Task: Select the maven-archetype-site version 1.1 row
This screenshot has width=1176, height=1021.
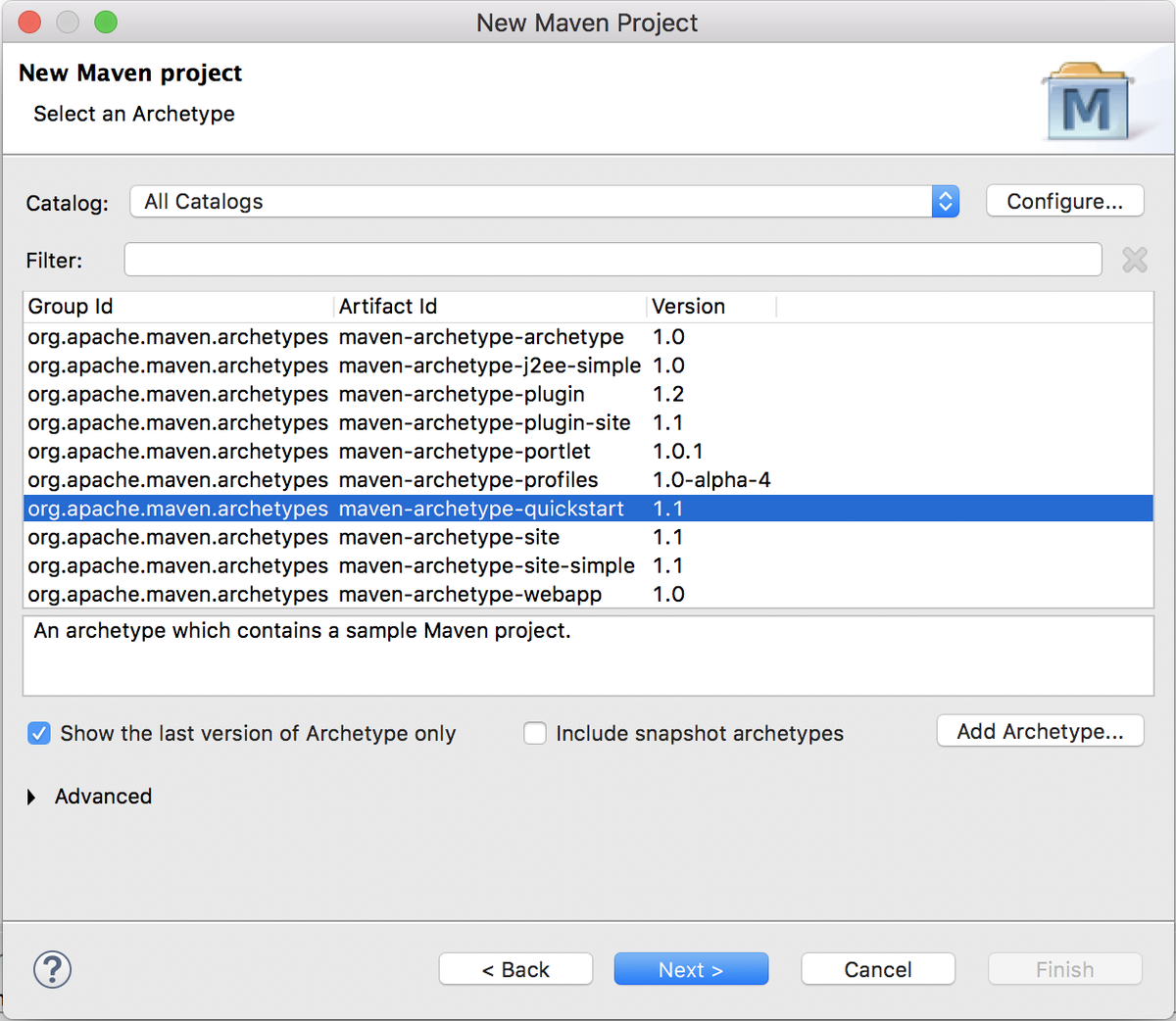Action: click(588, 537)
